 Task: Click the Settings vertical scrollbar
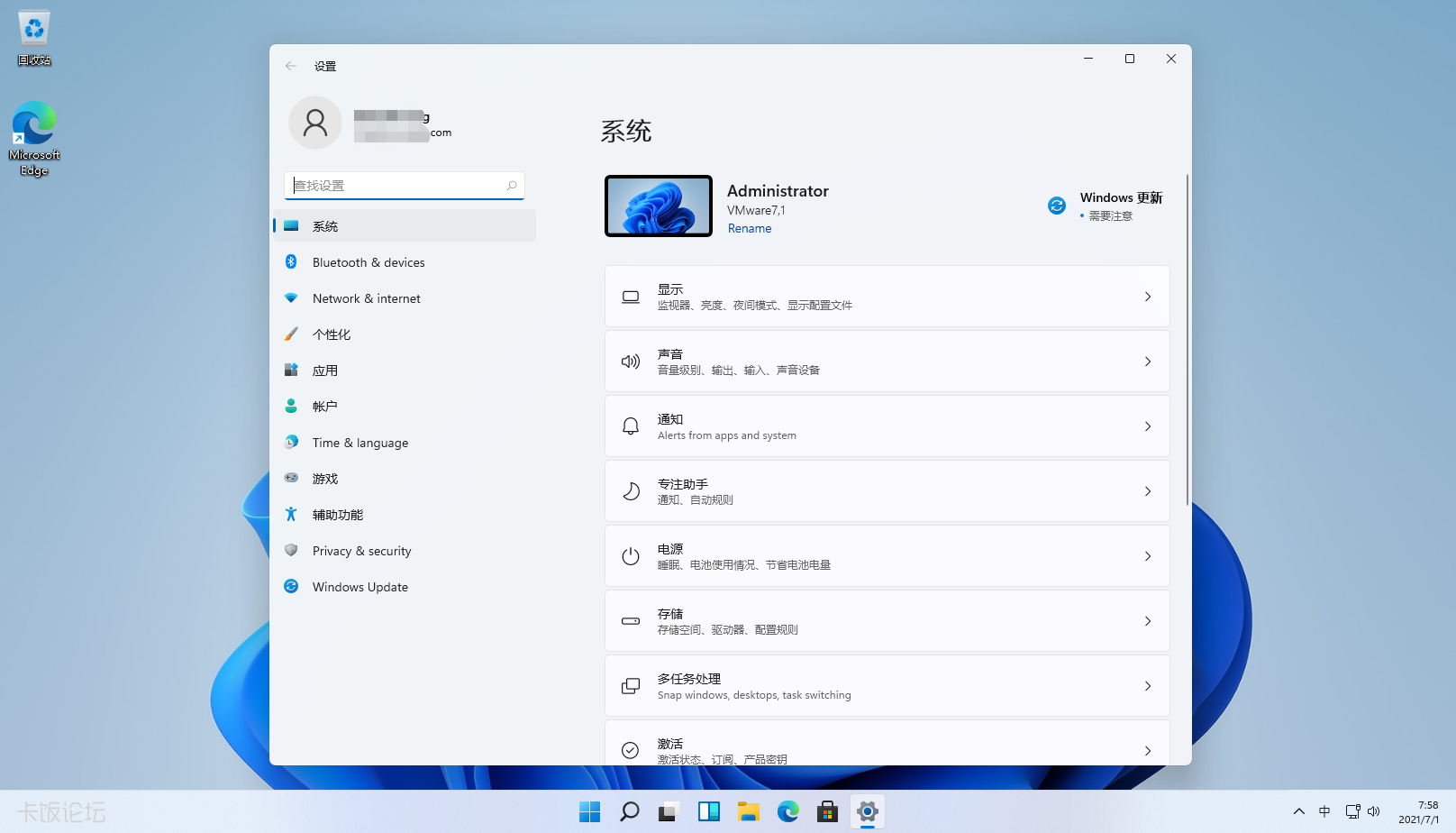pos(1187,339)
